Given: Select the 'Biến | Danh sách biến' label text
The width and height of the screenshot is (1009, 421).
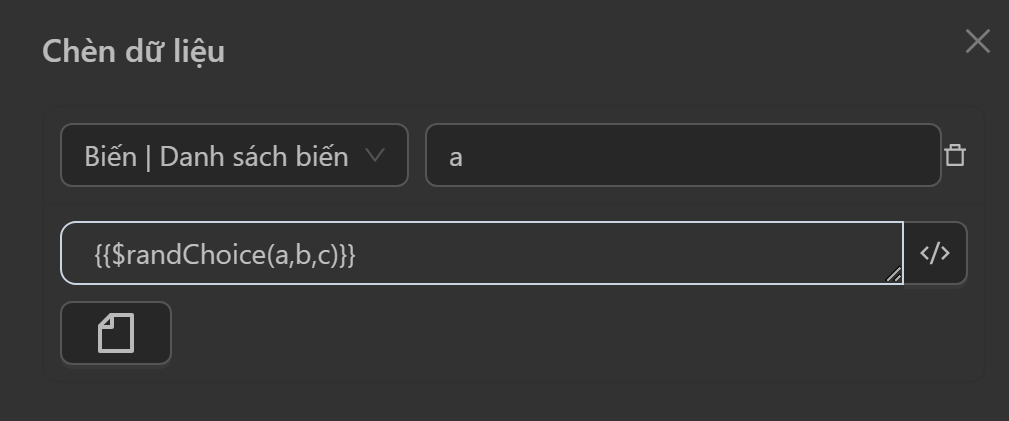Looking at the screenshot, I should [x=216, y=156].
